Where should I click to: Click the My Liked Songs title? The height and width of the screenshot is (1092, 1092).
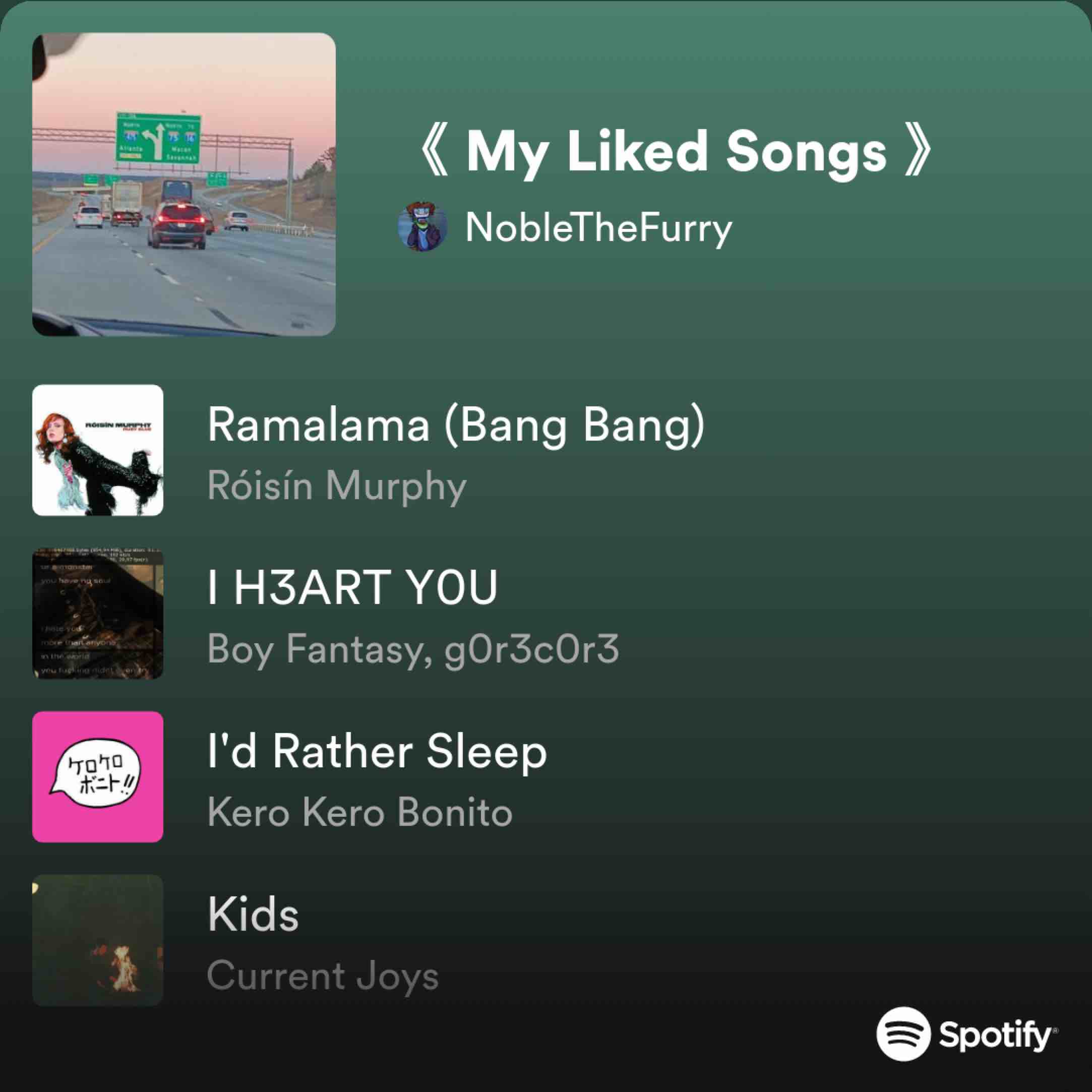pos(677,152)
